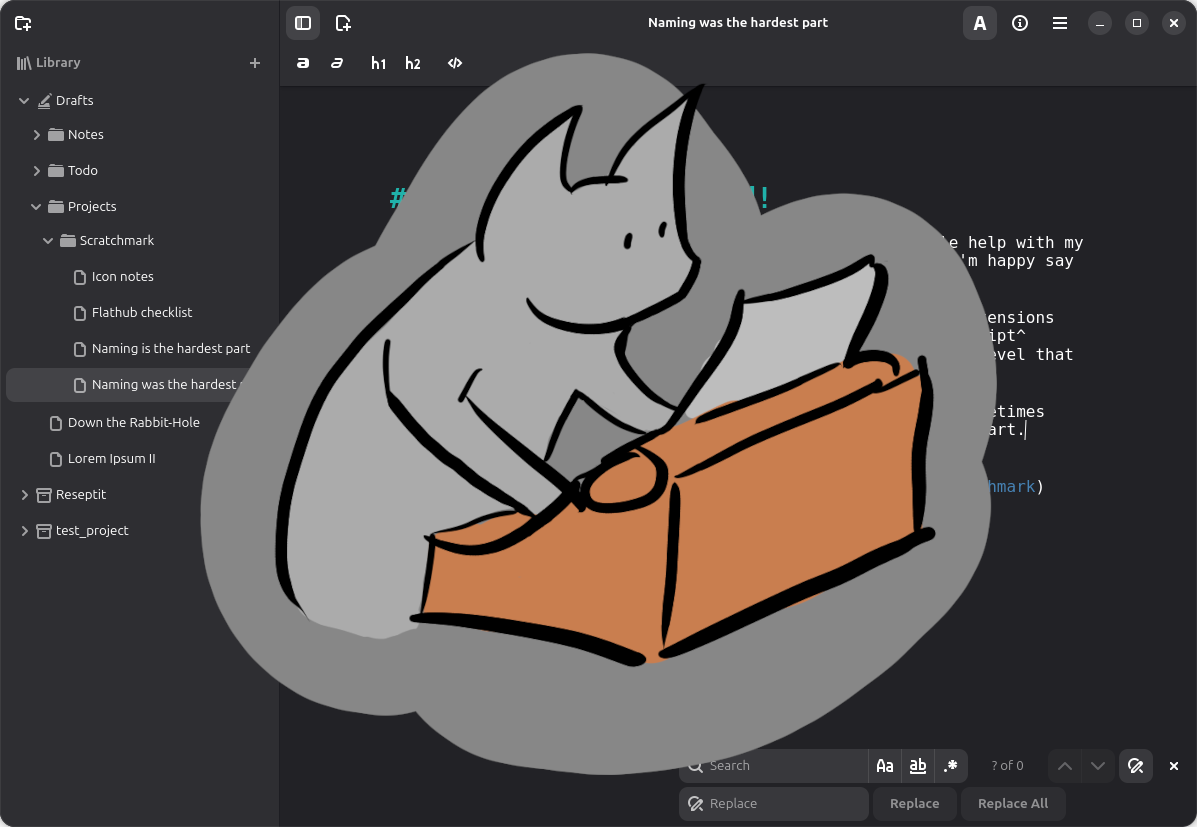Insert a code block from the toolbar
1197x827 pixels.
coord(454,63)
